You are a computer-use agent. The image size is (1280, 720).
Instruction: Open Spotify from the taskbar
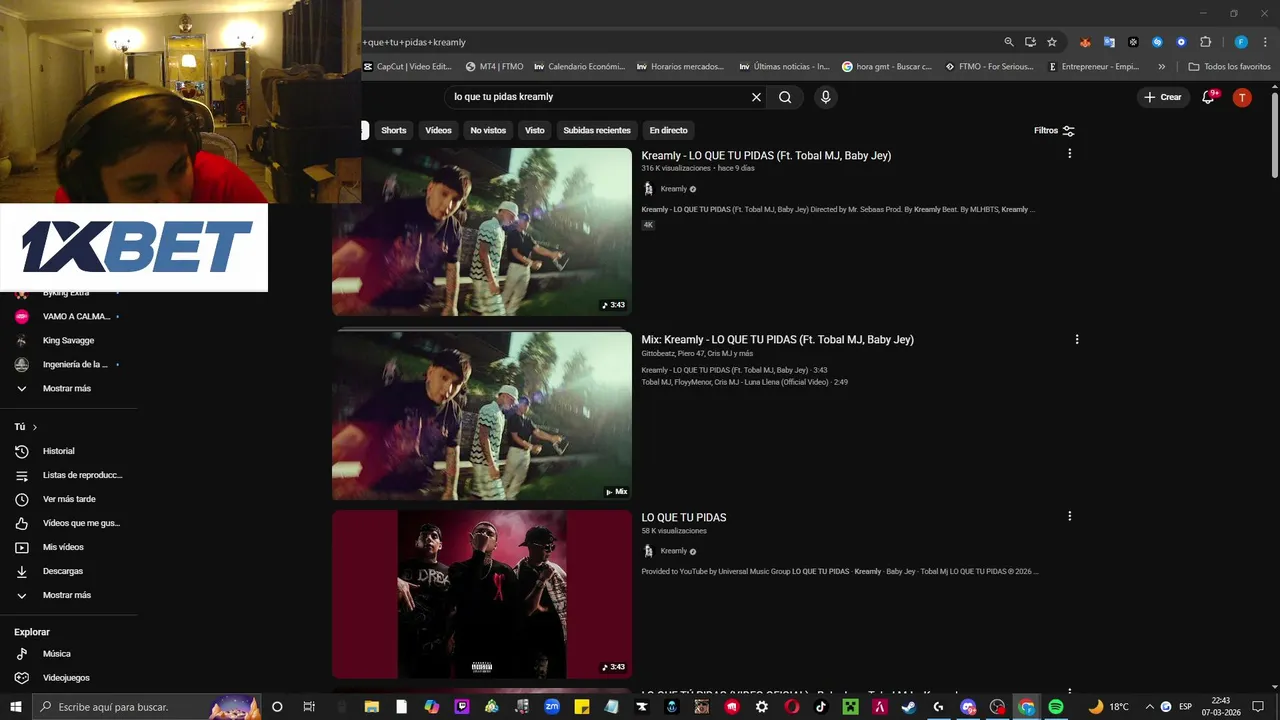(x=1056, y=707)
